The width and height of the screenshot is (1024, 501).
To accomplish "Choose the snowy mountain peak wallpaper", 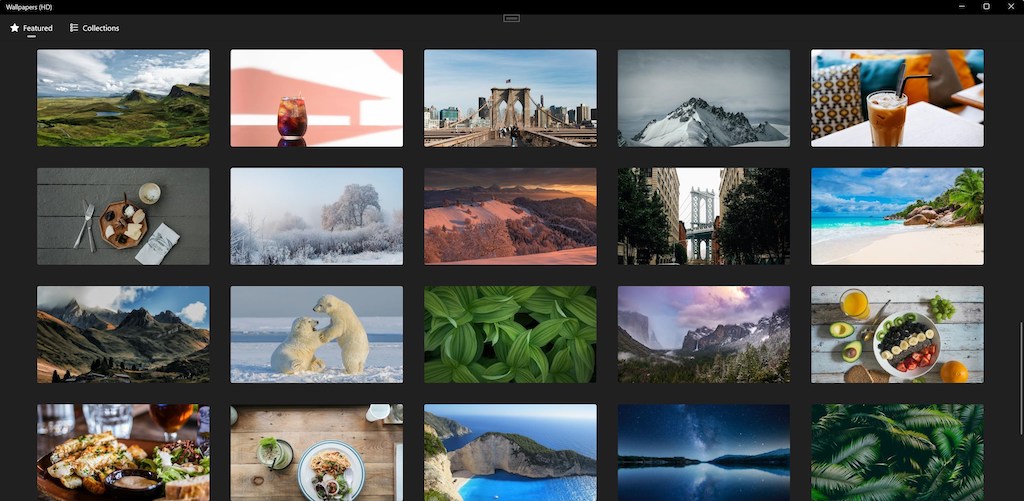I will (x=703, y=98).
